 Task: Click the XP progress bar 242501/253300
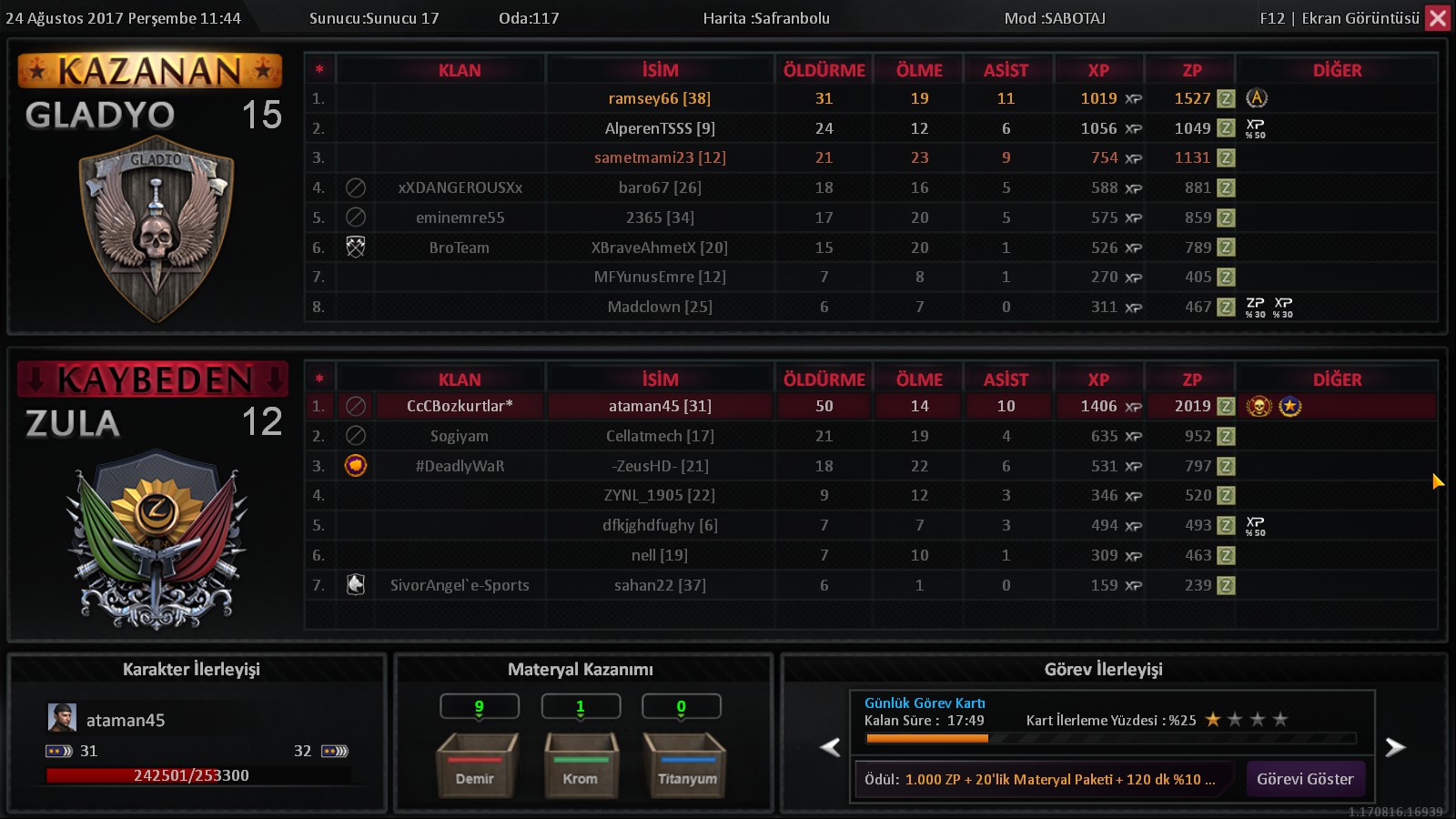pos(198,775)
